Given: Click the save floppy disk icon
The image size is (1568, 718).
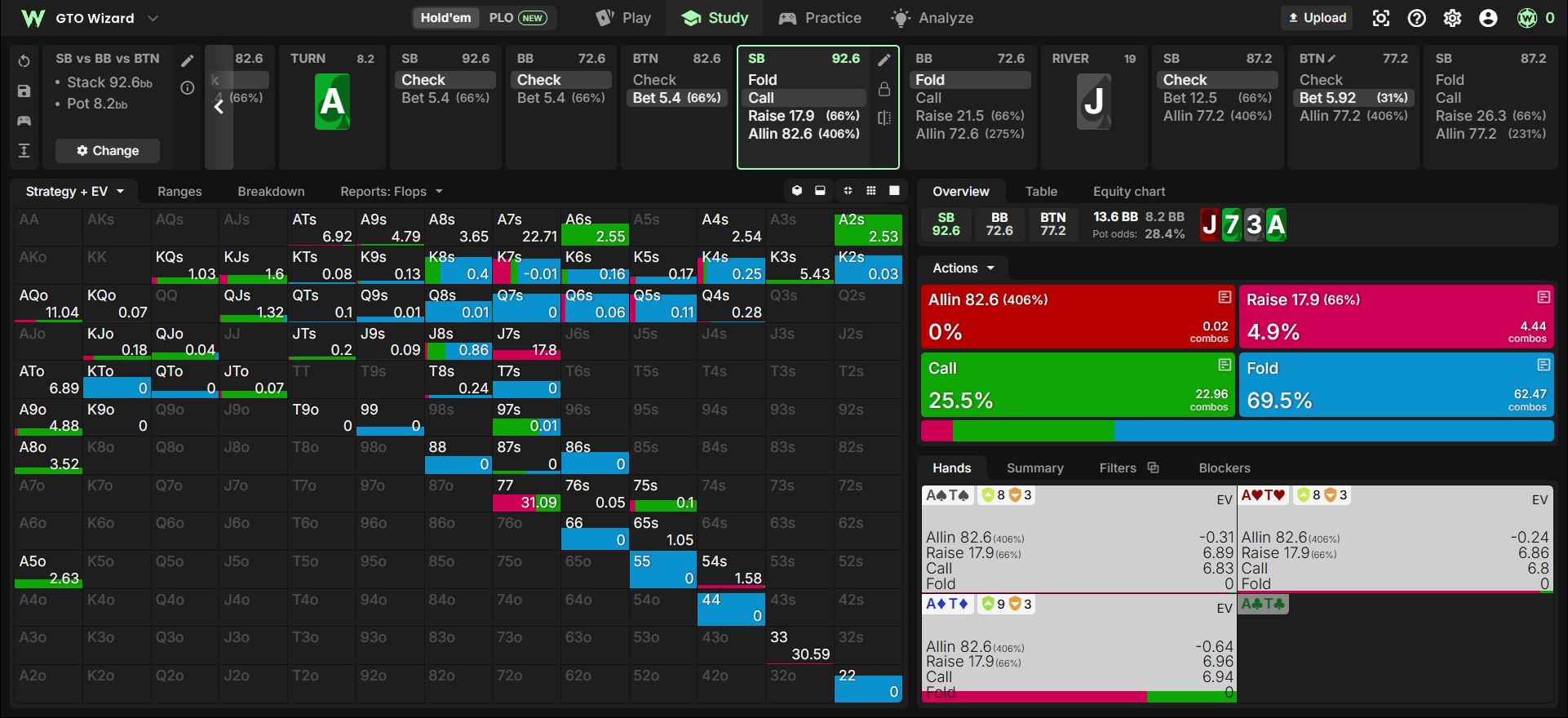Looking at the screenshot, I should tap(24, 91).
